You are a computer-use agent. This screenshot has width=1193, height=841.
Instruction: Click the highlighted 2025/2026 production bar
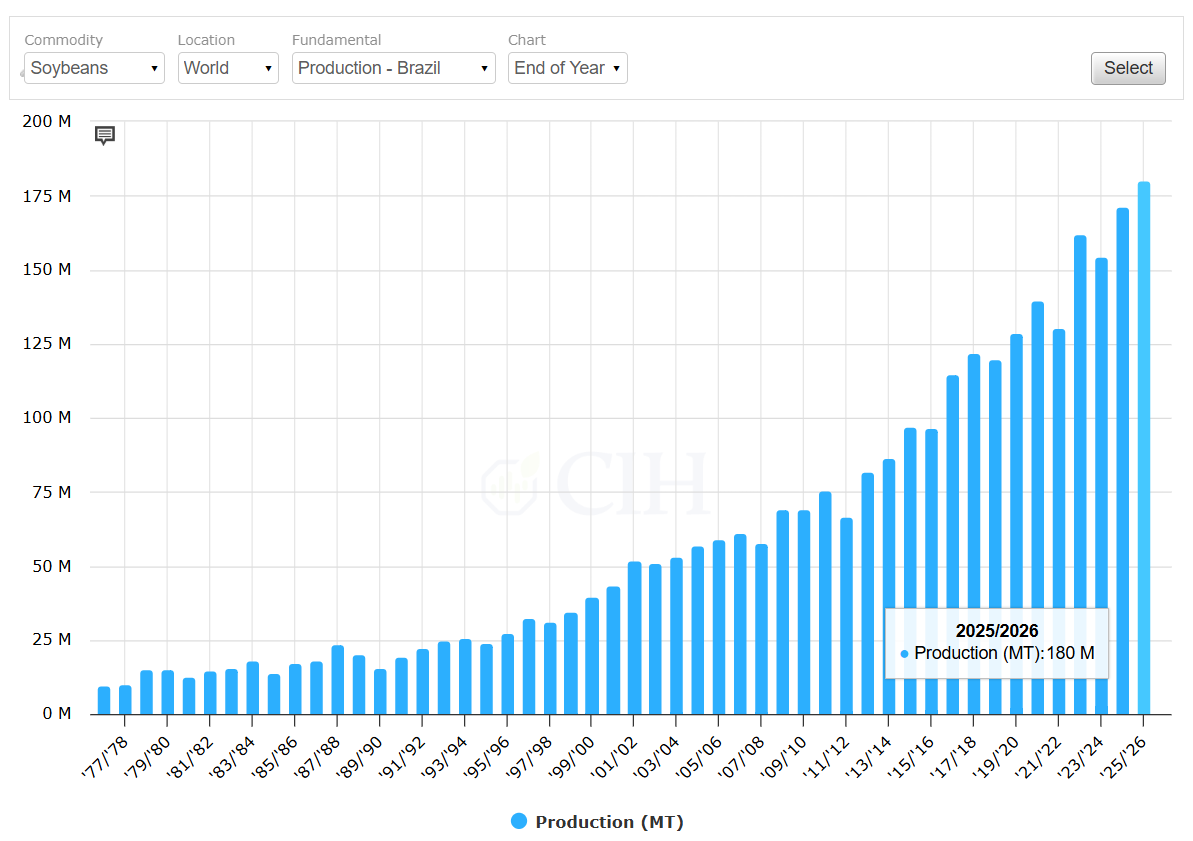[x=1144, y=450]
